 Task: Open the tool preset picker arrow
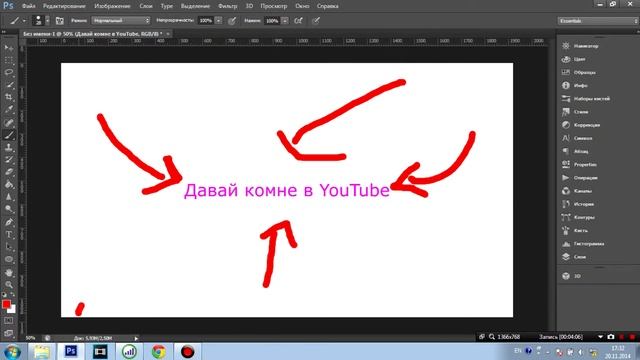tap(24, 21)
